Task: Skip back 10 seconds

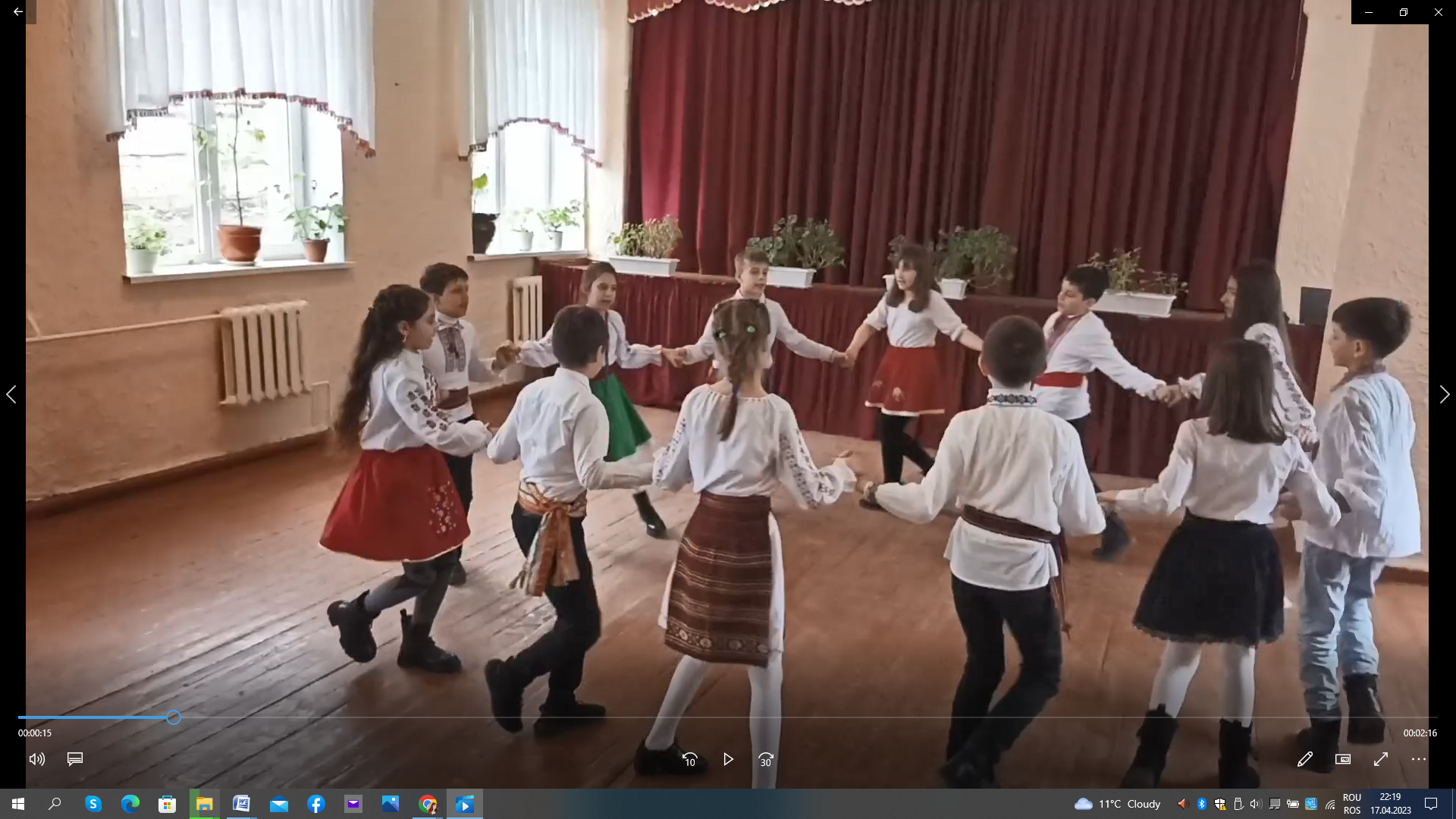Action: tap(689, 759)
